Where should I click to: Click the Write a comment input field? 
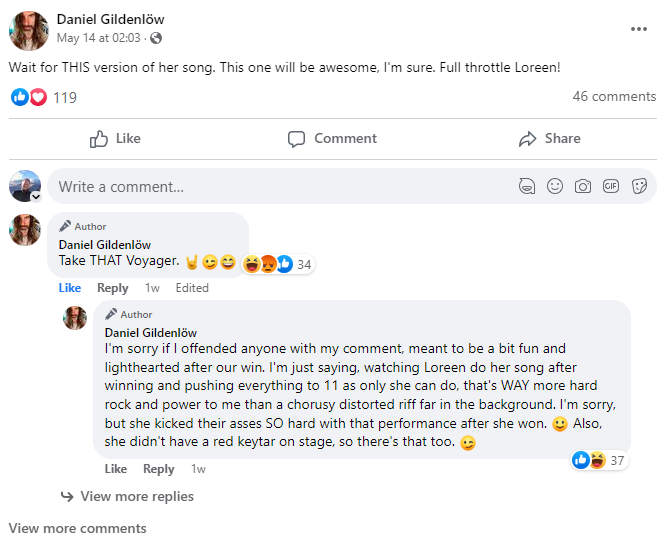(280, 186)
